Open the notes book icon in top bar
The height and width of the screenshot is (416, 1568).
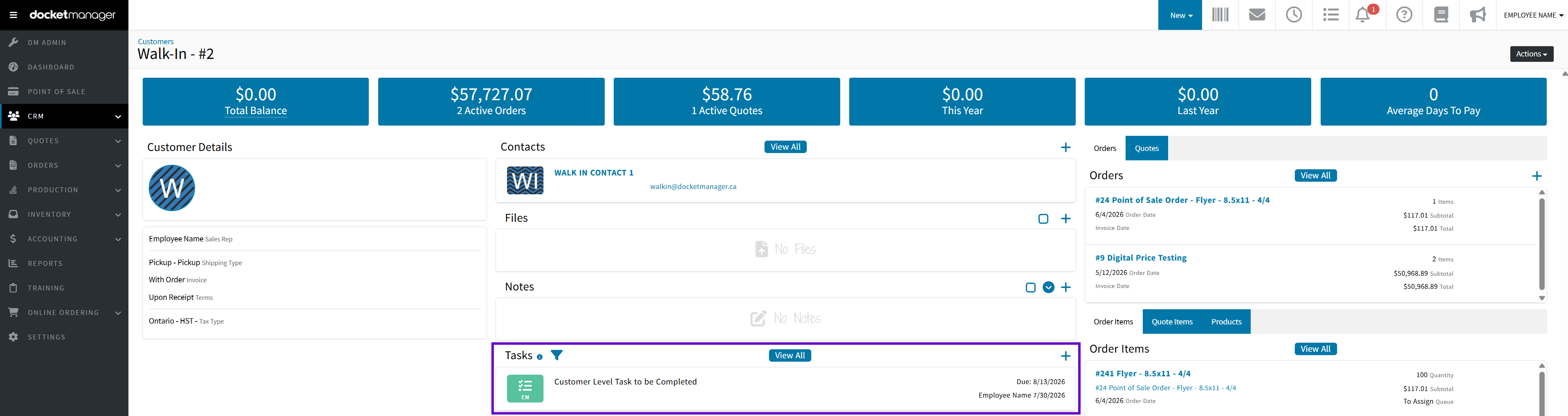click(1441, 15)
